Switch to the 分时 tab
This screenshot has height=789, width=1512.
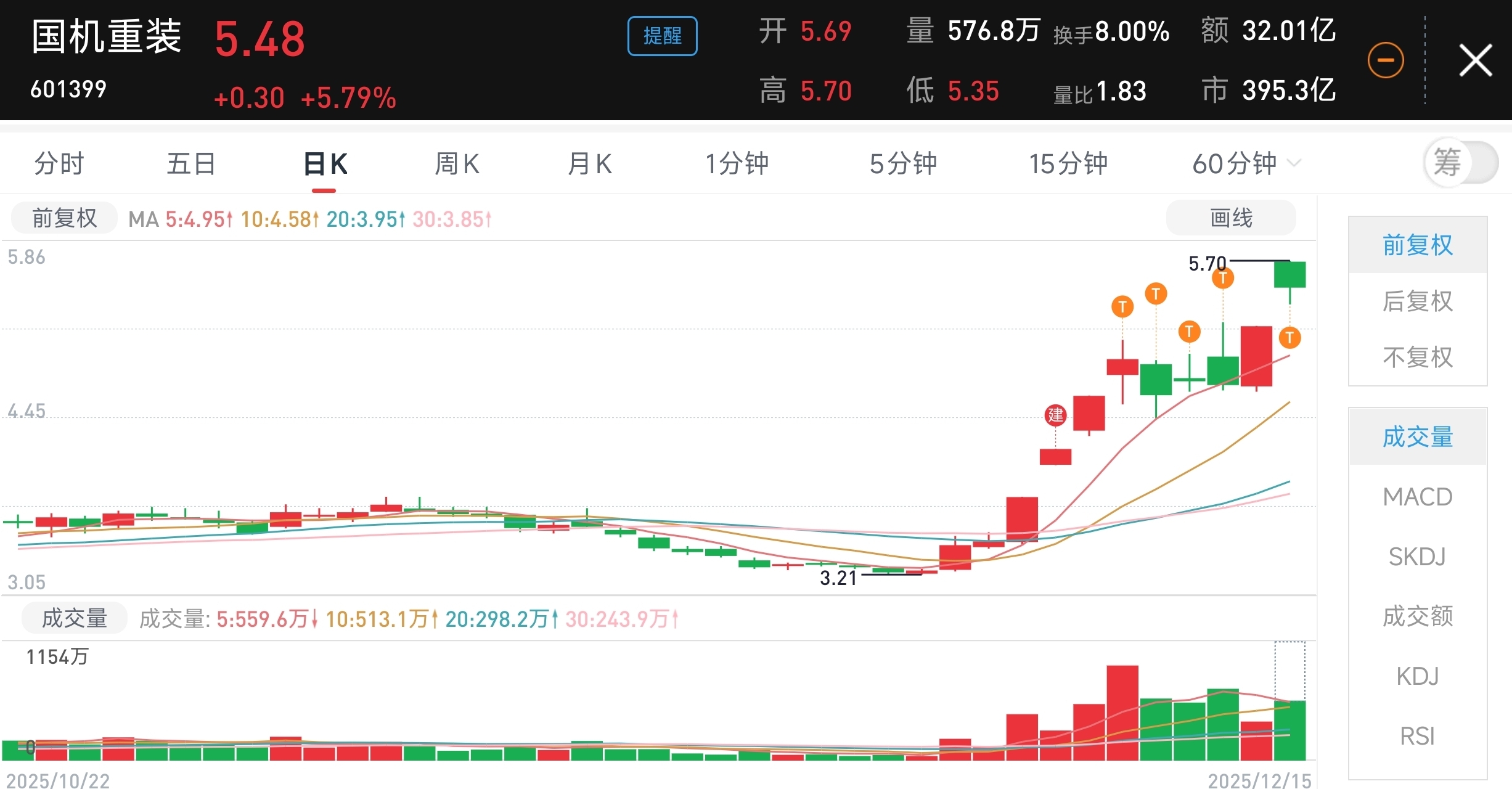coord(59,164)
